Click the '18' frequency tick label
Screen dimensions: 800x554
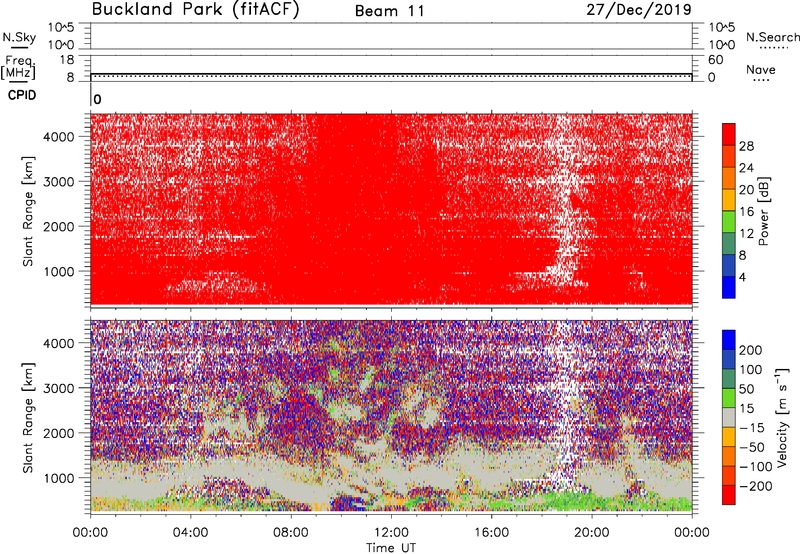pos(67,60)
